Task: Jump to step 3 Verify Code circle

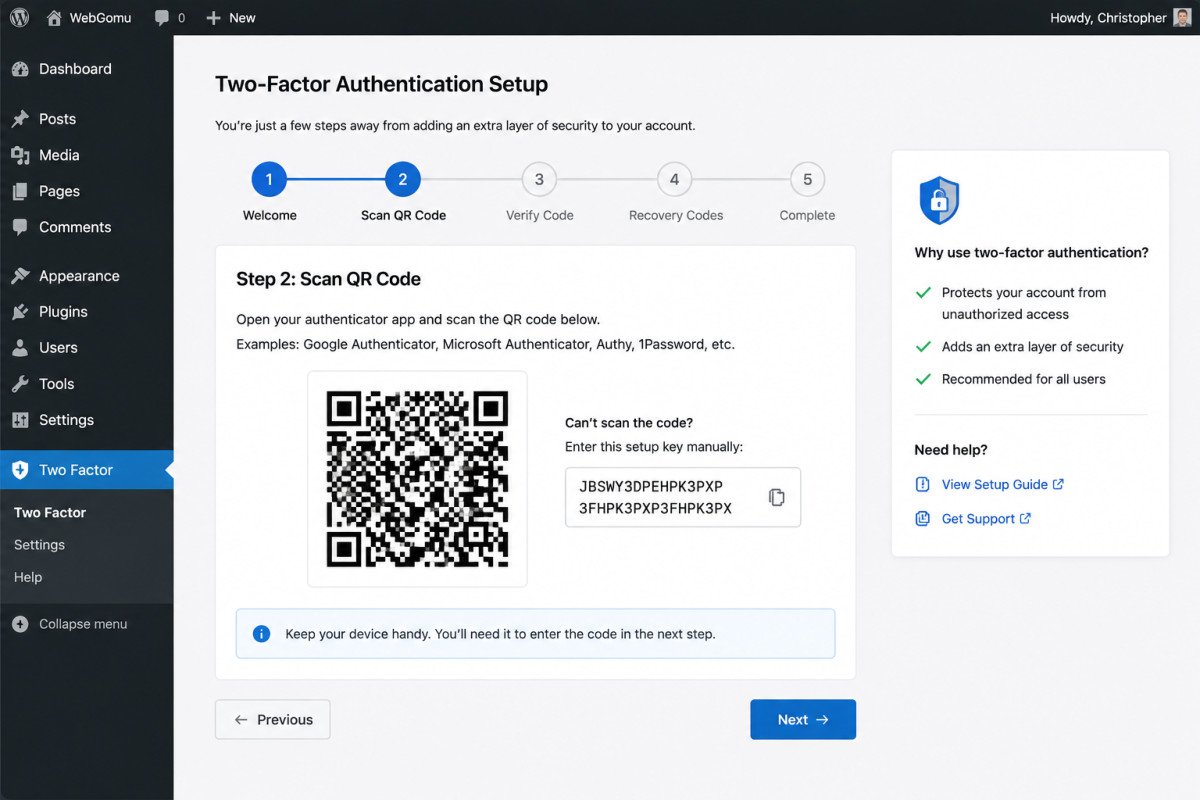Action: click(x=539, y=180)
